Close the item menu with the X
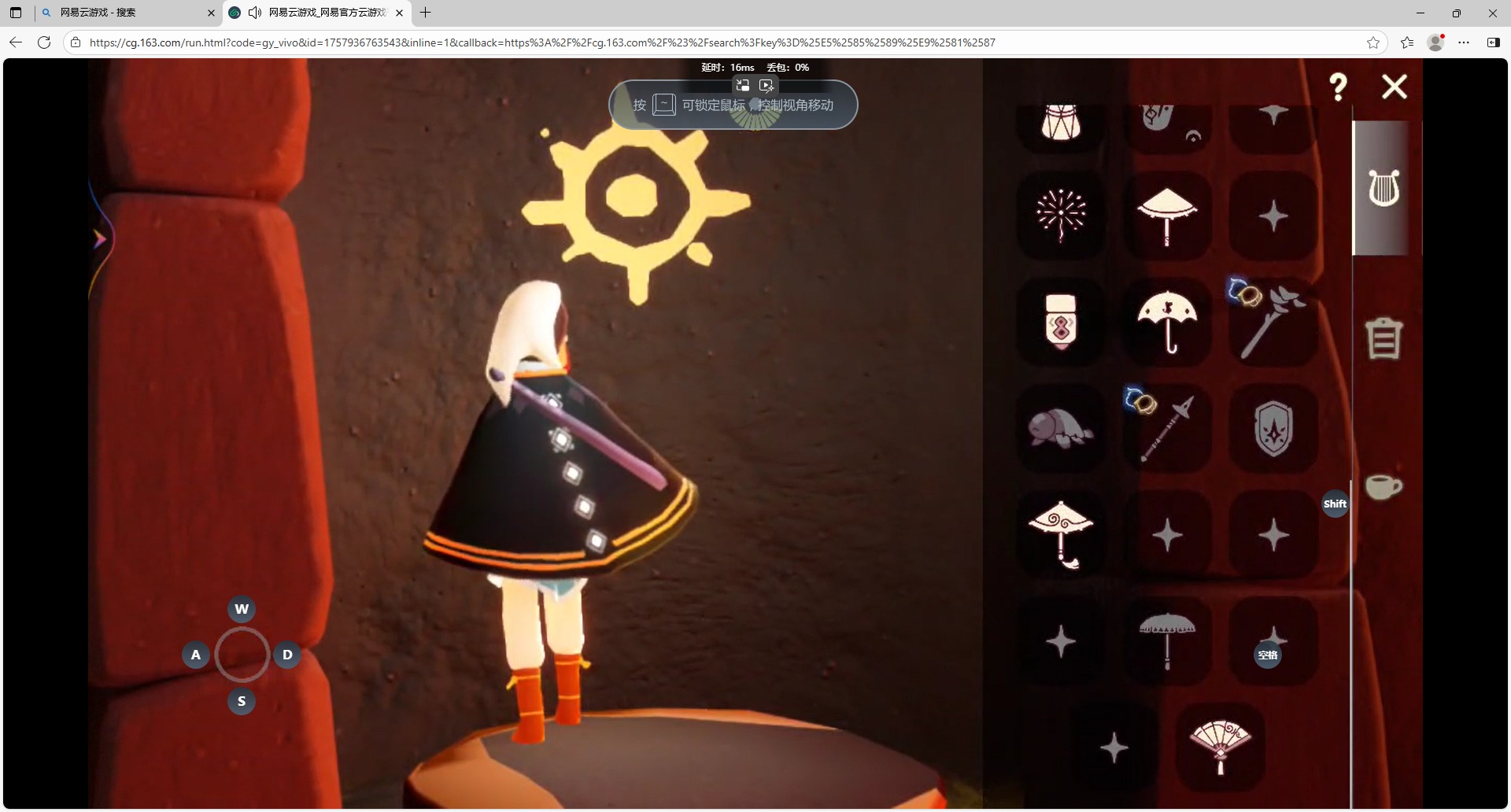The width and height of the screenshot is (1511, 812). point(1394,87)
